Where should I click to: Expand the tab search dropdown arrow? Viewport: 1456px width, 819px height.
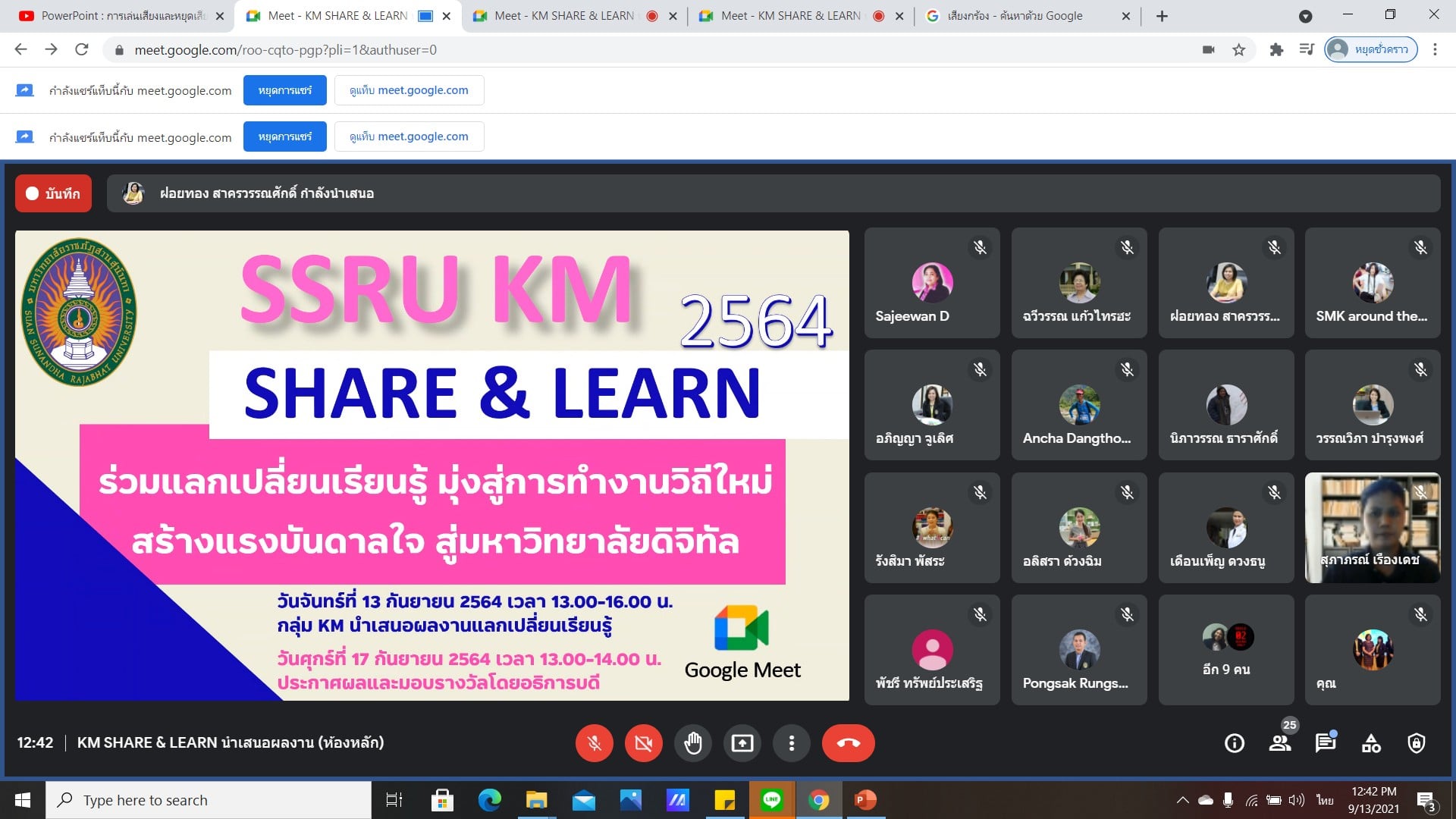point(1305,16)
